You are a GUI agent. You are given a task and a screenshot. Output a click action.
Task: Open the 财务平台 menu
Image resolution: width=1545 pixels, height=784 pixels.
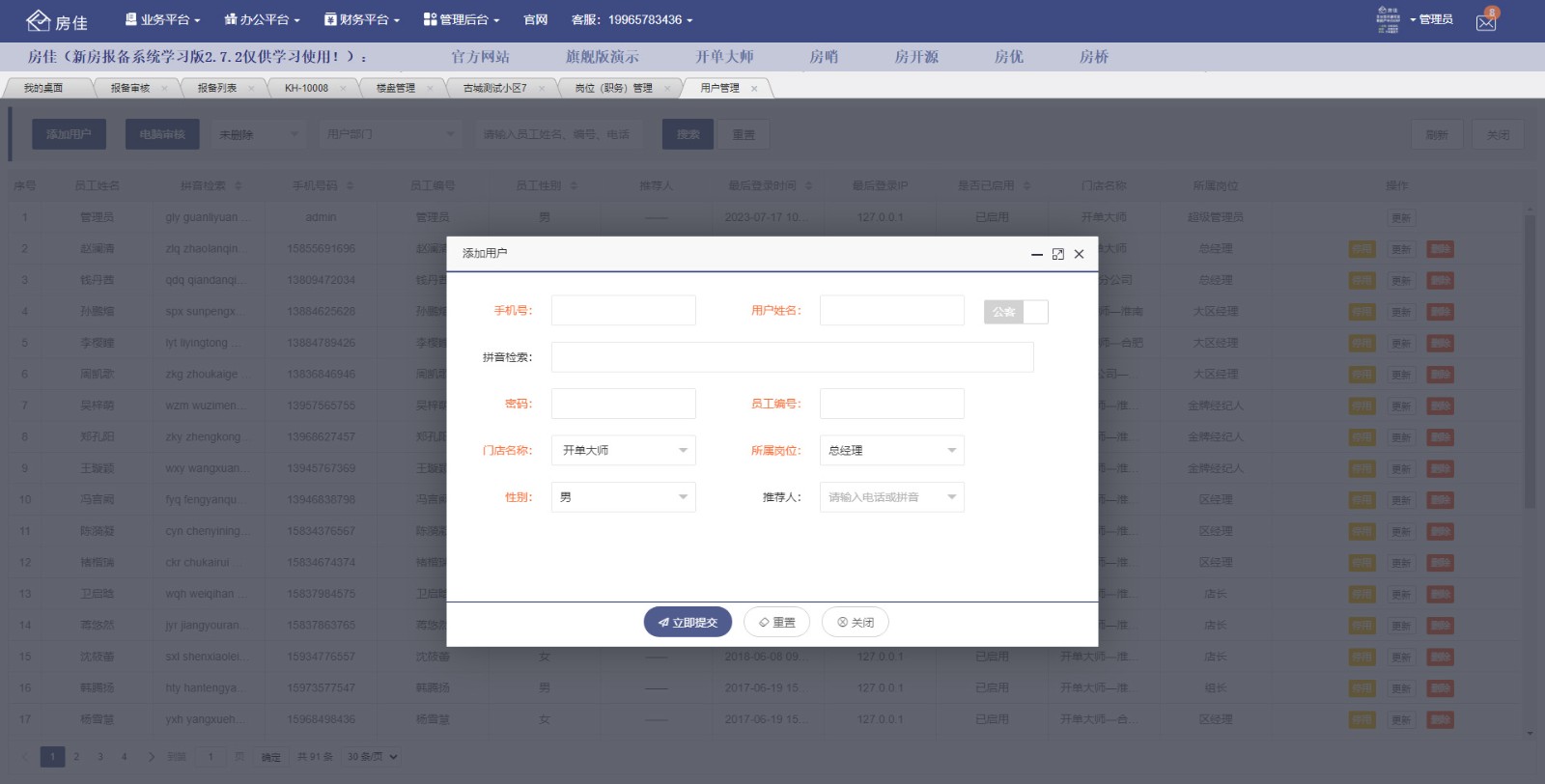(361, 20)
